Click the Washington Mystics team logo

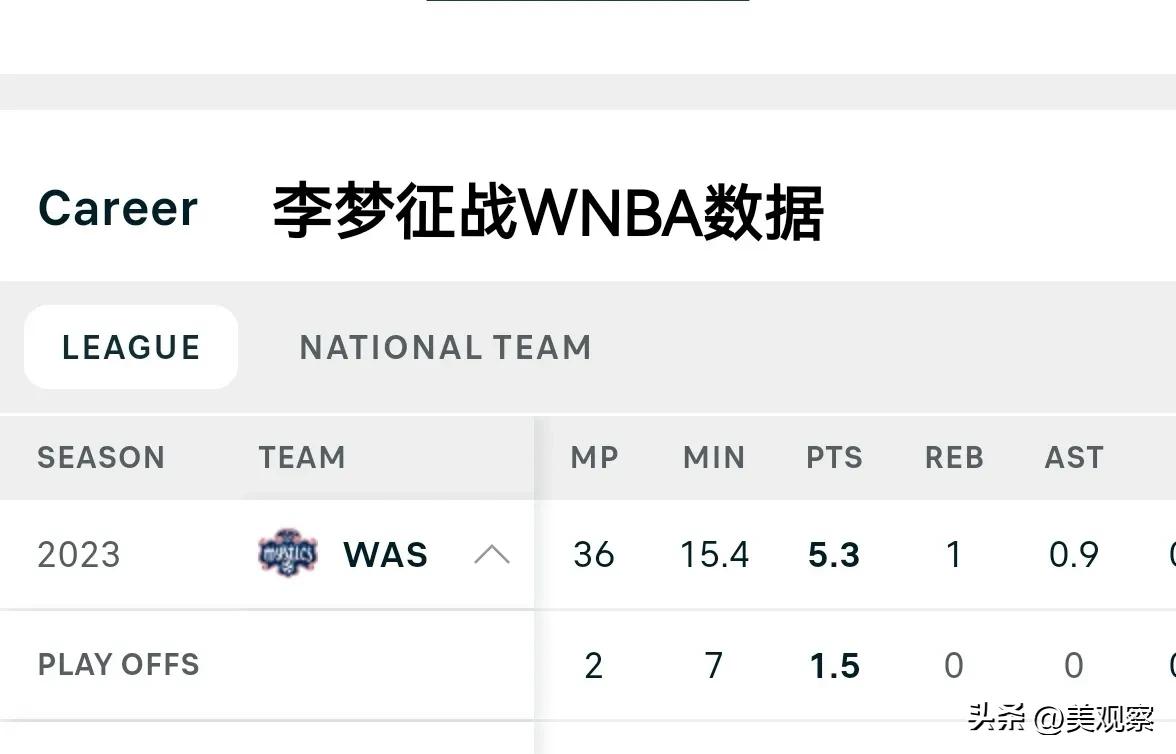click(287, 554)
